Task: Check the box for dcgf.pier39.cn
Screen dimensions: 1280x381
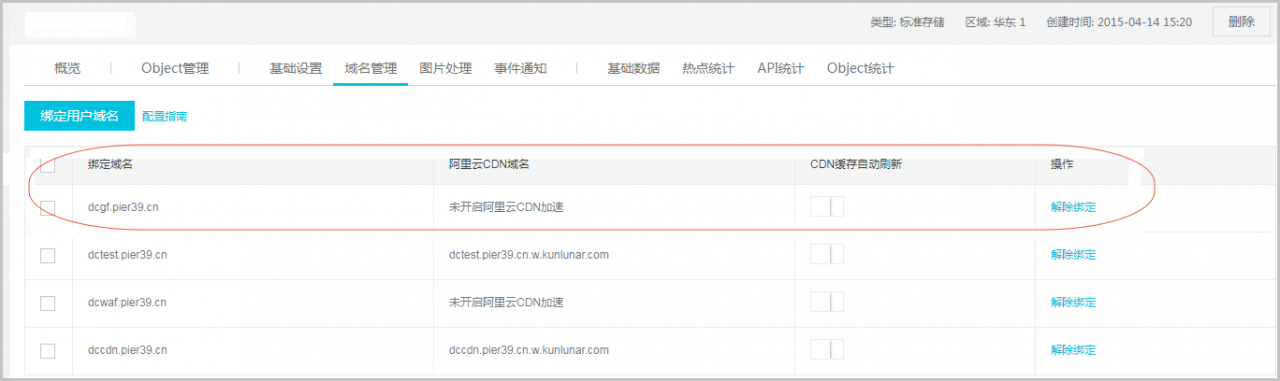Action: pyautogui.click(x=47, y=208)
